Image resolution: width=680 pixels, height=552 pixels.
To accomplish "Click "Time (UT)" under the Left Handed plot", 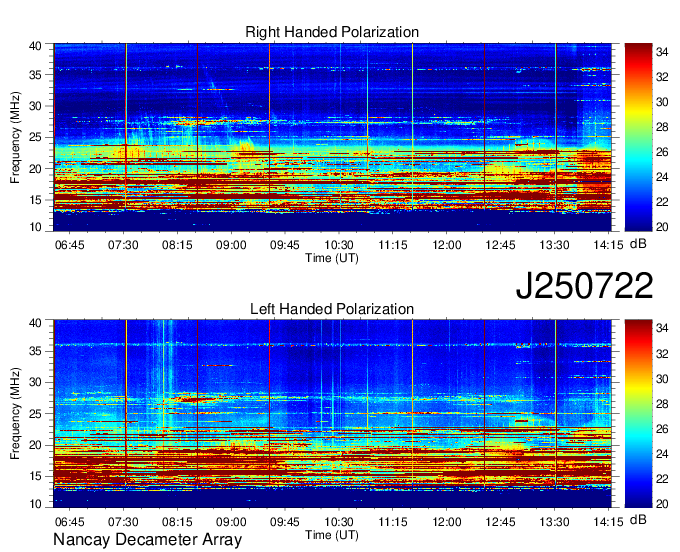I will (332, 535).
